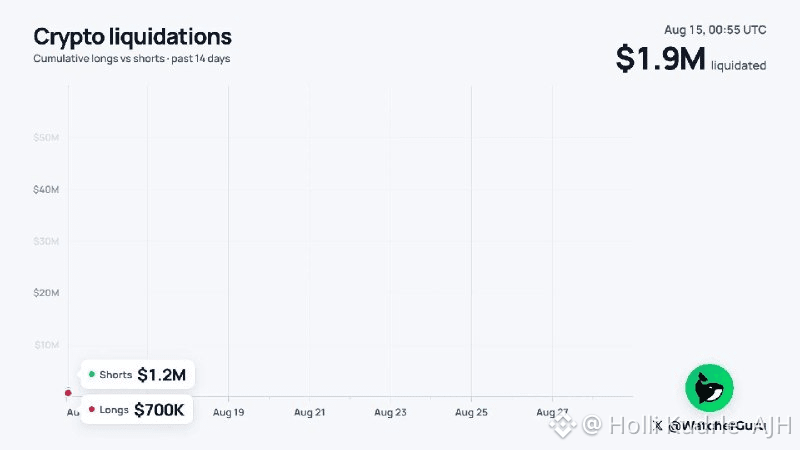Click the $50M y-axis label

click(x=46, y=138)
